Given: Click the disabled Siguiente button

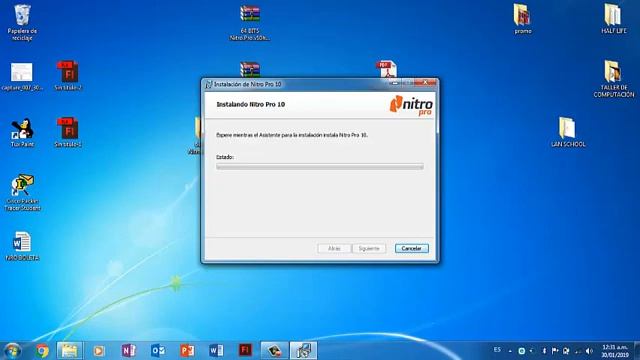Looking at the screenshot, I should click(369, 248).
